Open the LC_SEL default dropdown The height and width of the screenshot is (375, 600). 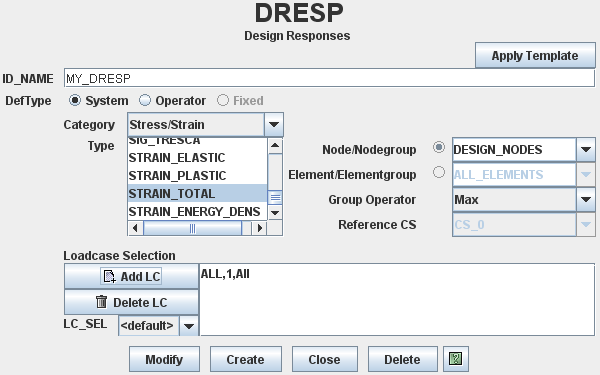tap(189, 326)
